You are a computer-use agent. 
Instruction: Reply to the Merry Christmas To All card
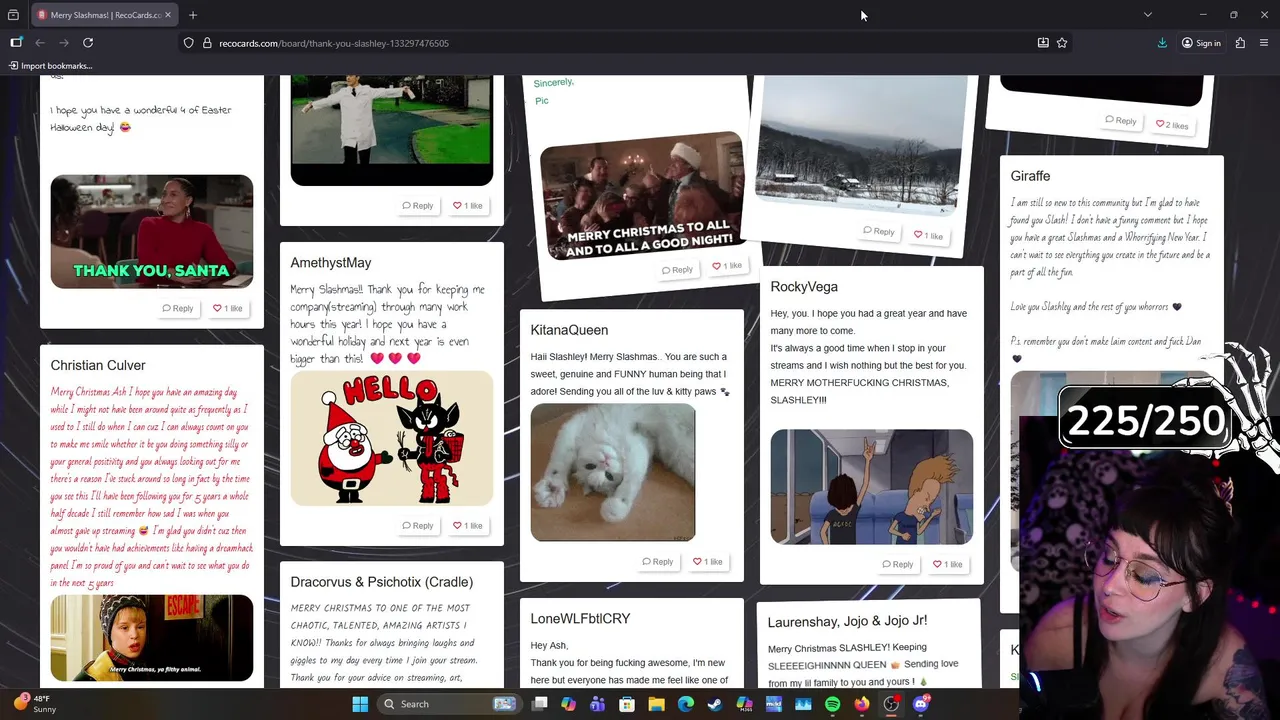(x=677, y=270)
